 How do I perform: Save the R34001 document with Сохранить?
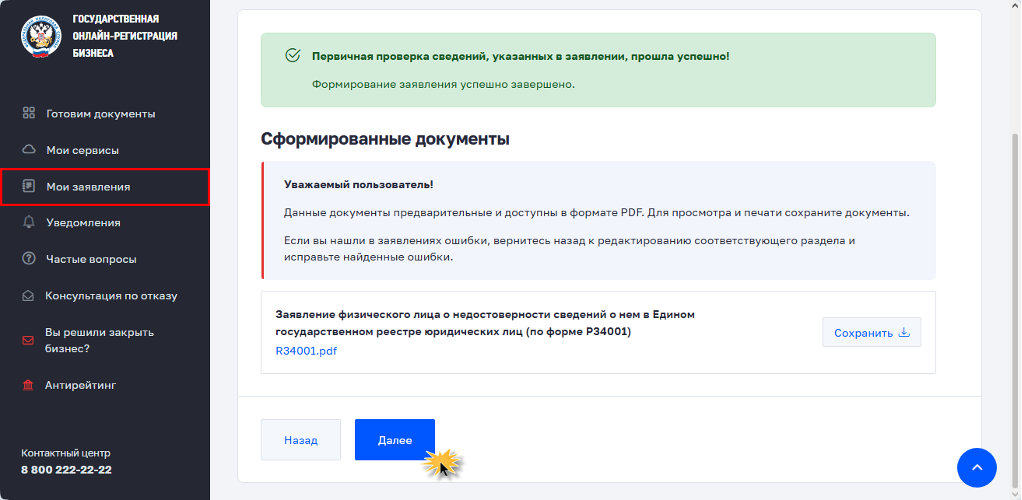point(871,332)
